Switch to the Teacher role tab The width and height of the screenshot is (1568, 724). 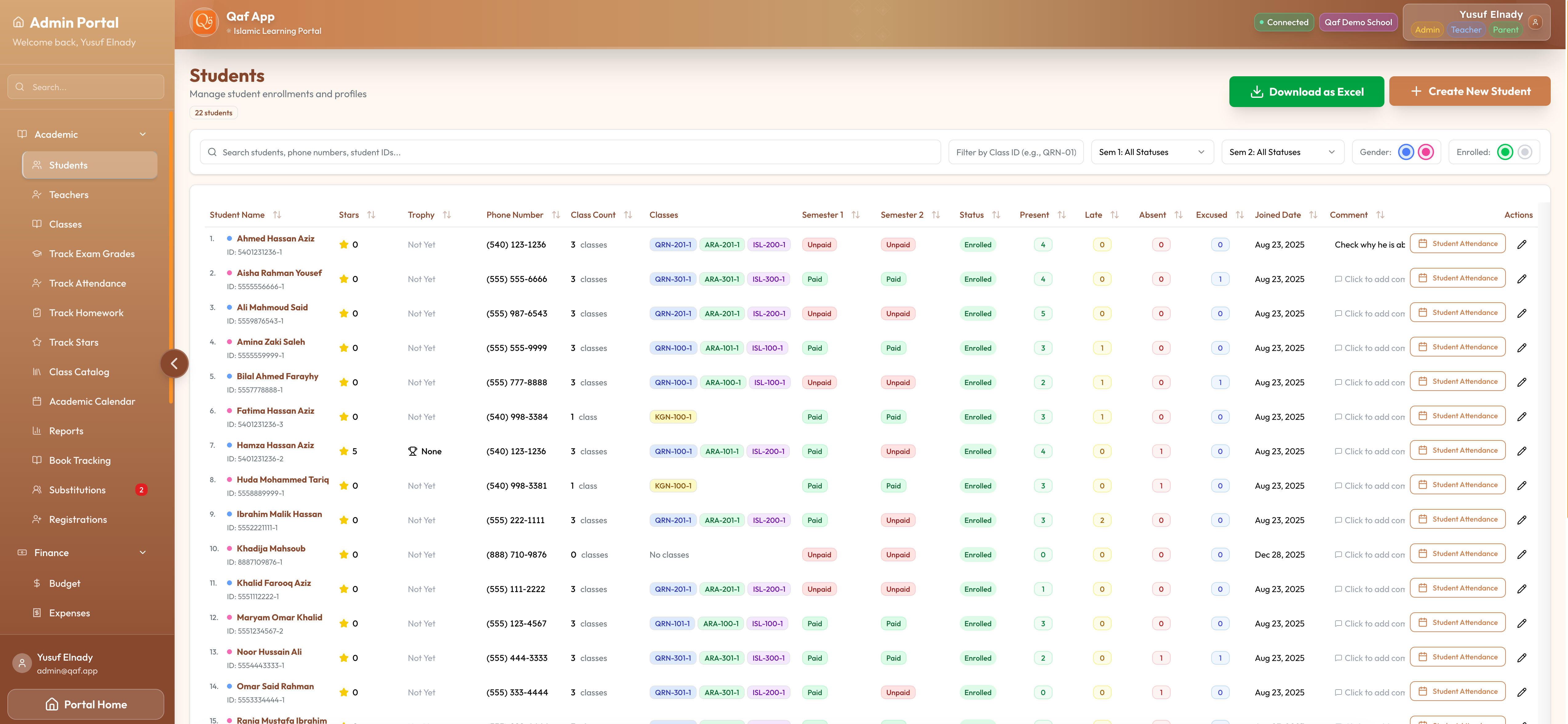(1467, 29)
